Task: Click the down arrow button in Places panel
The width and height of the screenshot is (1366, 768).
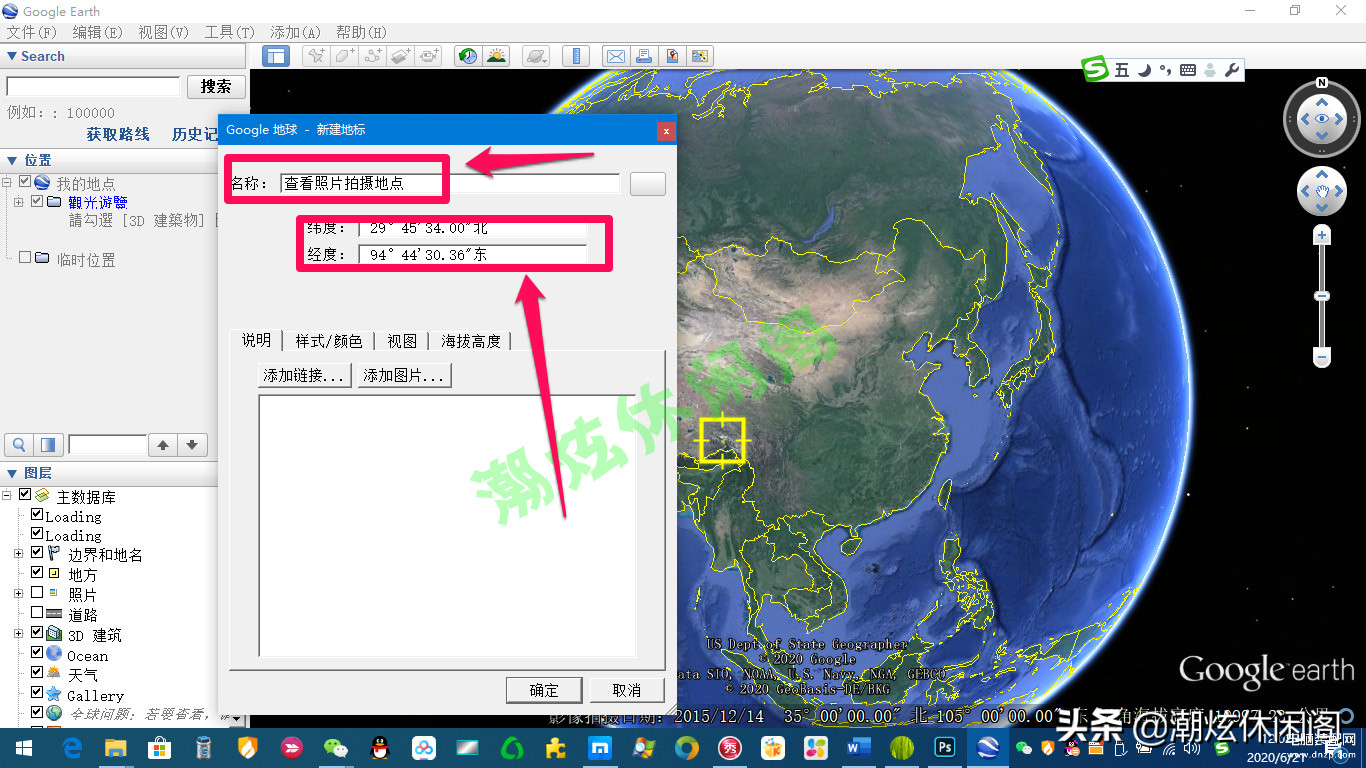Action: [x=192, y=445]
